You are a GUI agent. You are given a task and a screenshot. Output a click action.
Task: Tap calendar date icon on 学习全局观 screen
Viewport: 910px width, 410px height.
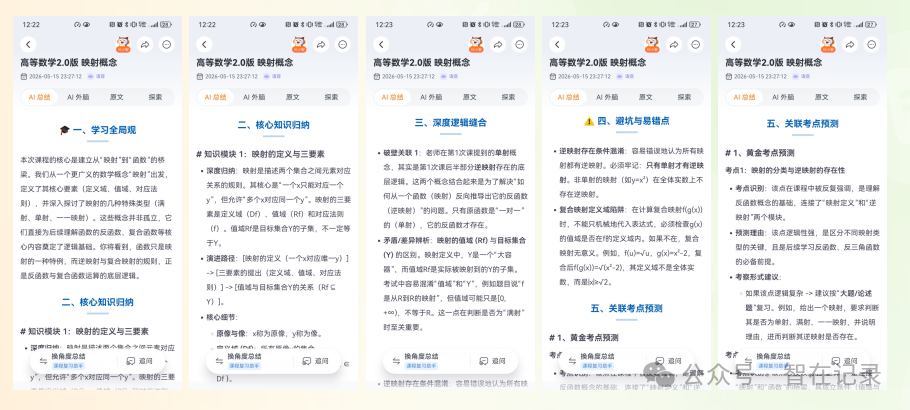click(24, 76)
